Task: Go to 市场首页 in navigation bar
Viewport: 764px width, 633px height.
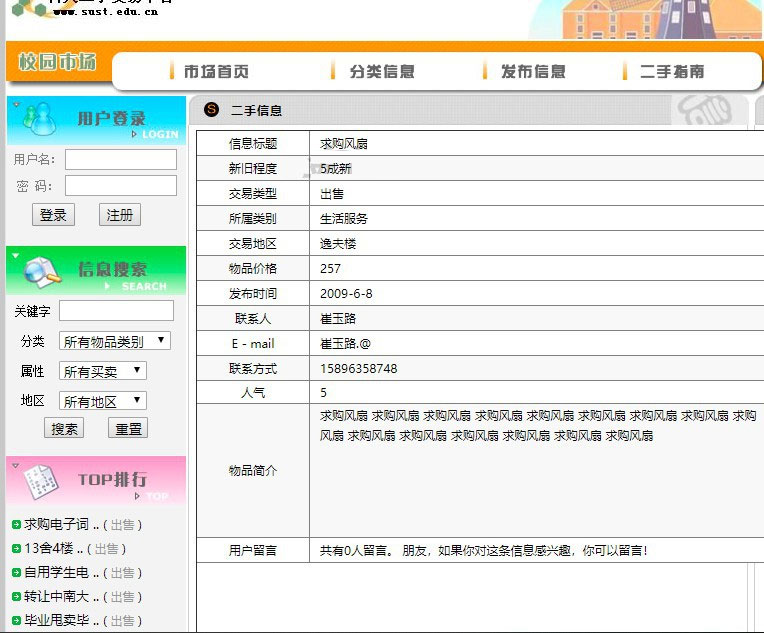Action: pos(215,72)
